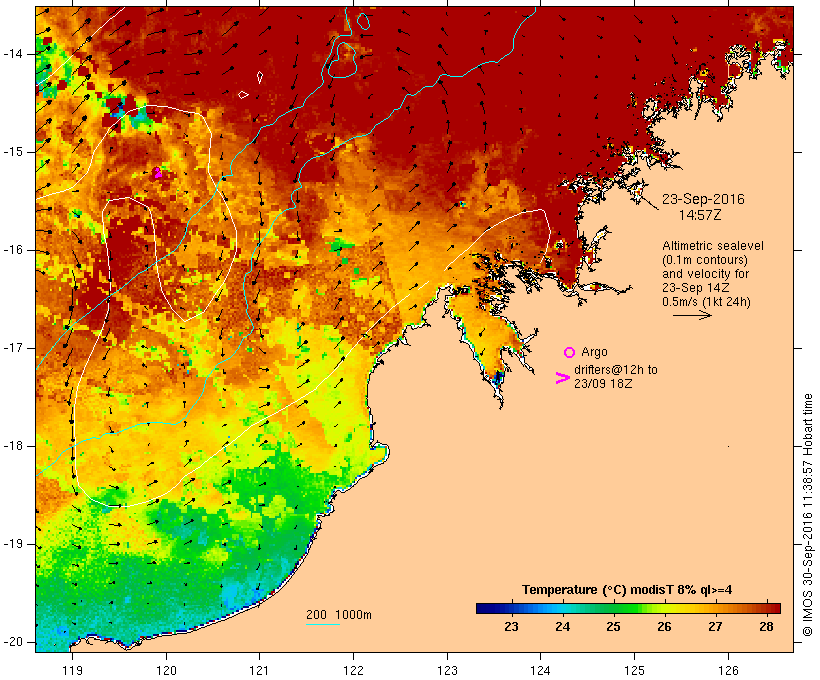Click the color bar label 27
The height and width of the screenshot is (680, 820).
tap(715, 627)
